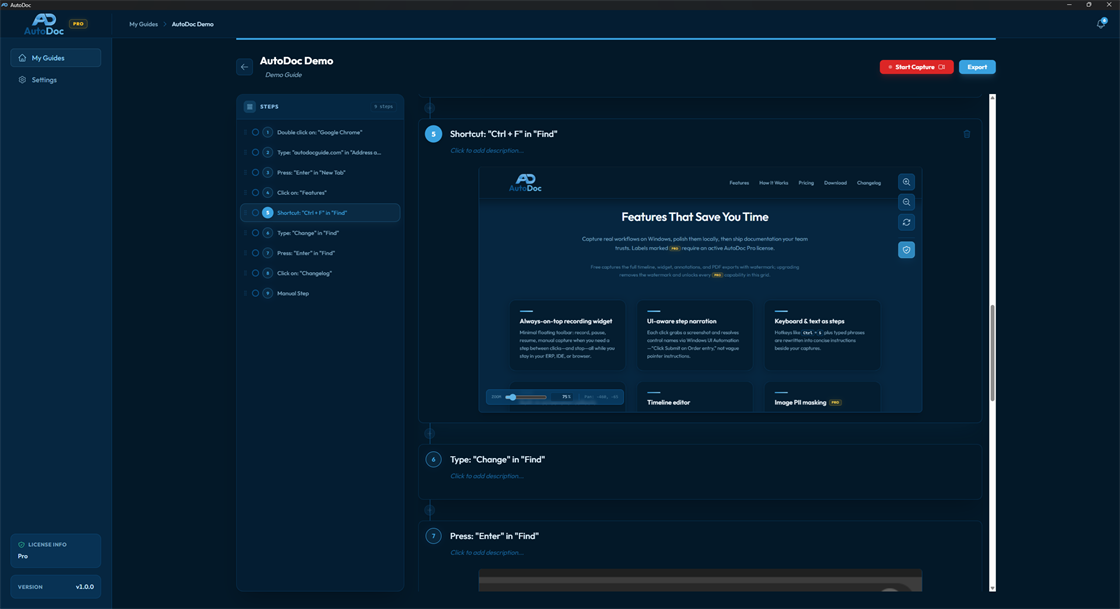1120x609 pixels.
Task: Select step row Click on: "Changelog"
Action: [320, 273]
